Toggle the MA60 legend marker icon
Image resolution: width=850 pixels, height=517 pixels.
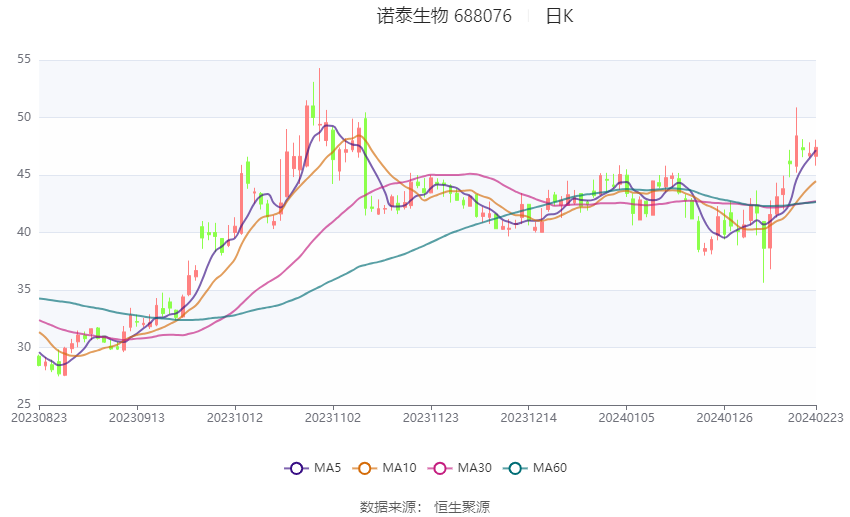coord(515,468)
